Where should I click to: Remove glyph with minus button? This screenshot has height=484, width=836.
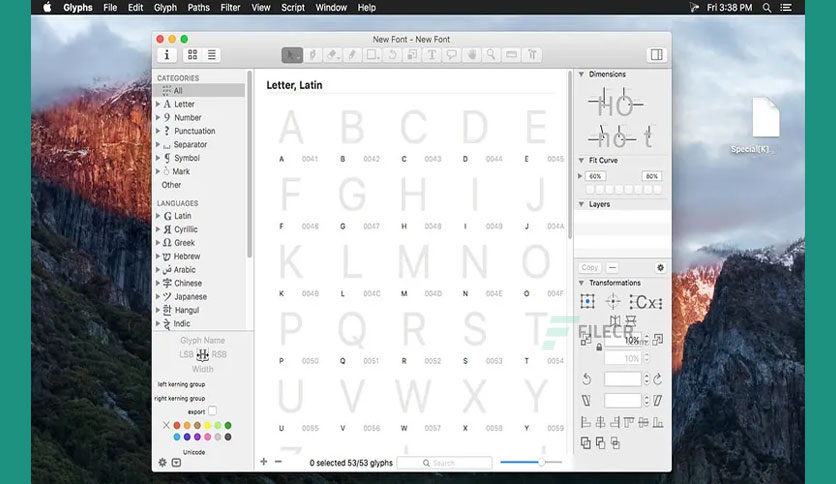point(278,462)
